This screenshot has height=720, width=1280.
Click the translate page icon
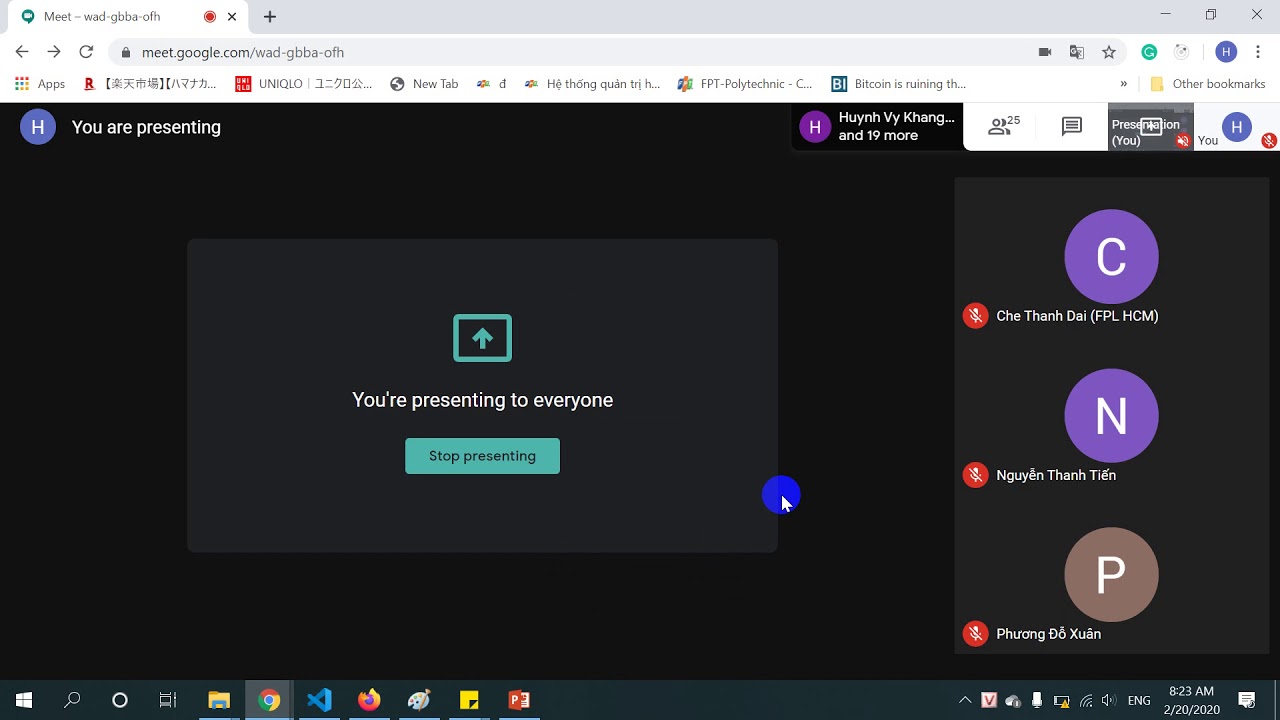(x=1077, y=52)
